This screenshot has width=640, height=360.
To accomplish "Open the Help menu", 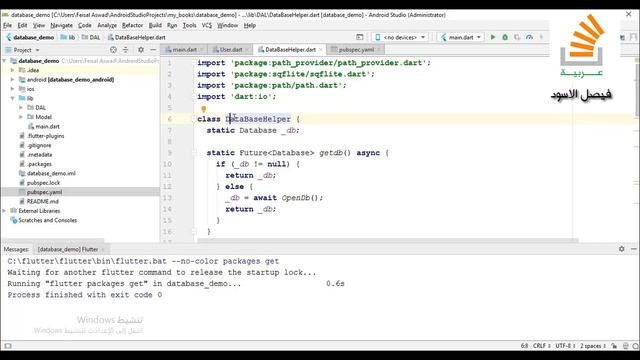I will [x=250, y=25].
